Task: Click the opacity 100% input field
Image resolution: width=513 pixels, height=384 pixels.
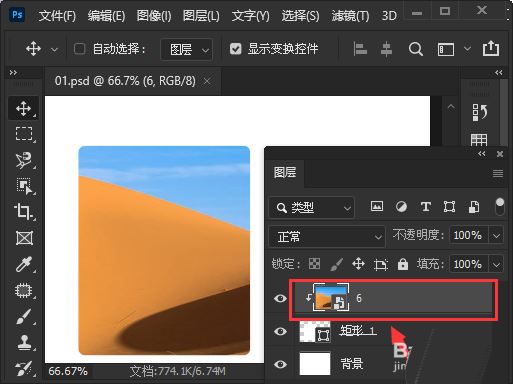Action: click(x=468, y=236)
